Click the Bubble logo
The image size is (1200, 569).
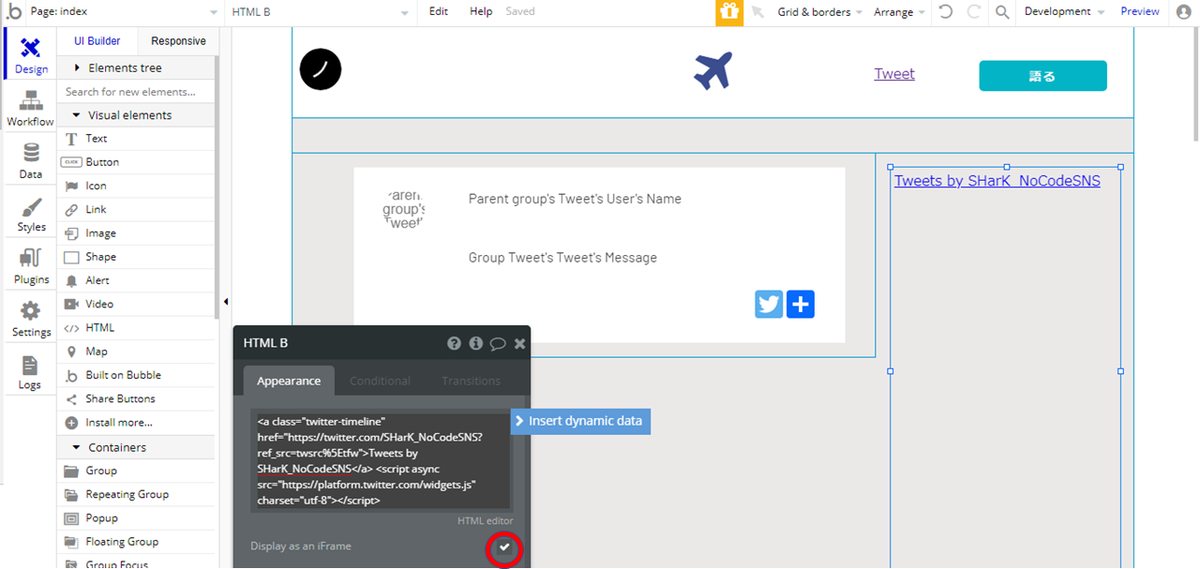tap(13, 12)
